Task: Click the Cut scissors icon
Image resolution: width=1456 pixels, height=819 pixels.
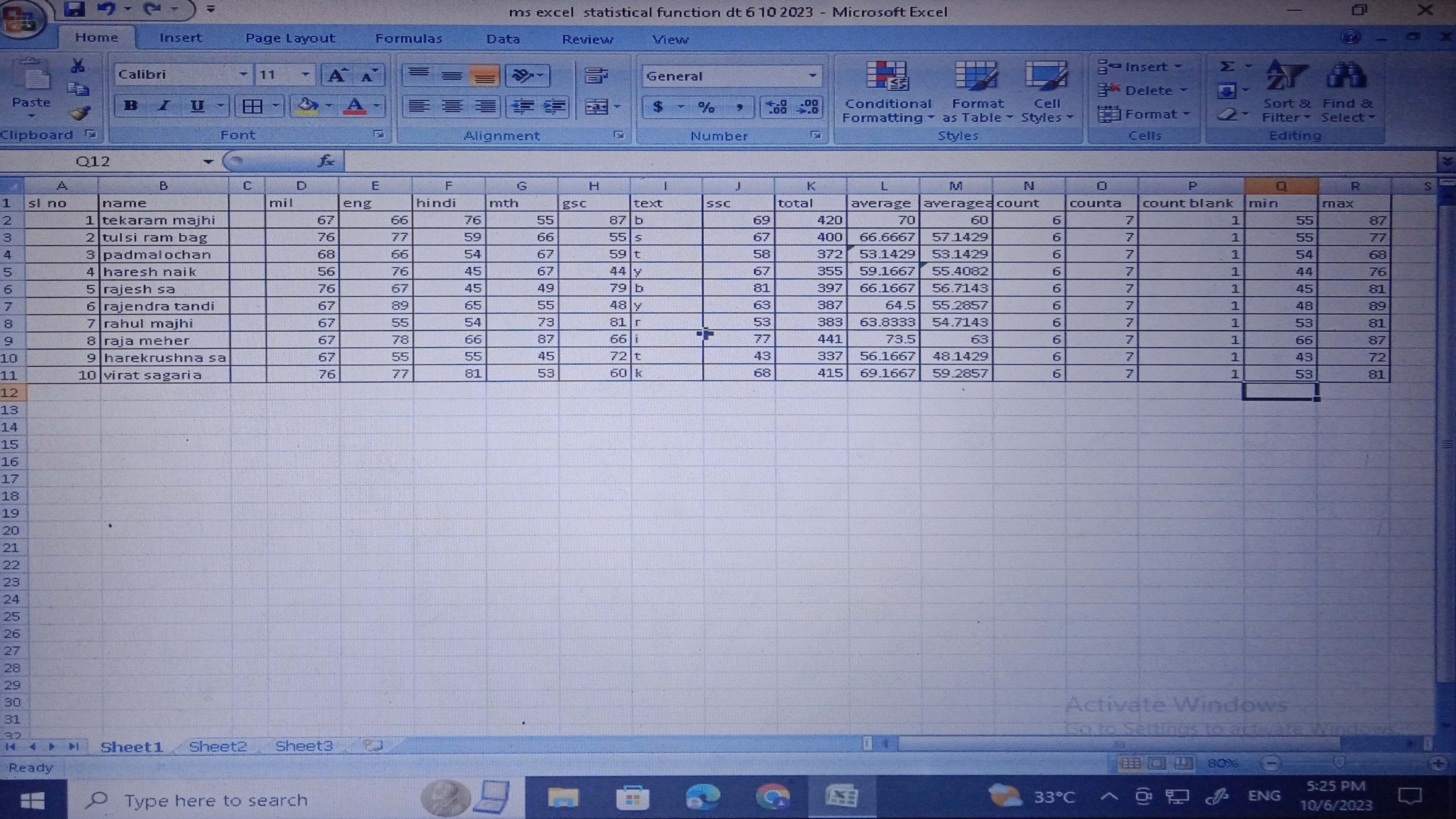Action: 78,66
